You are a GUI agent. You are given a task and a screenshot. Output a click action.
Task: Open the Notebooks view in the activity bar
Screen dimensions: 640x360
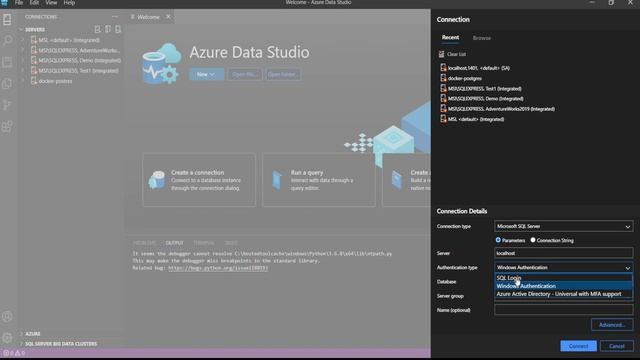click(7, 62)
